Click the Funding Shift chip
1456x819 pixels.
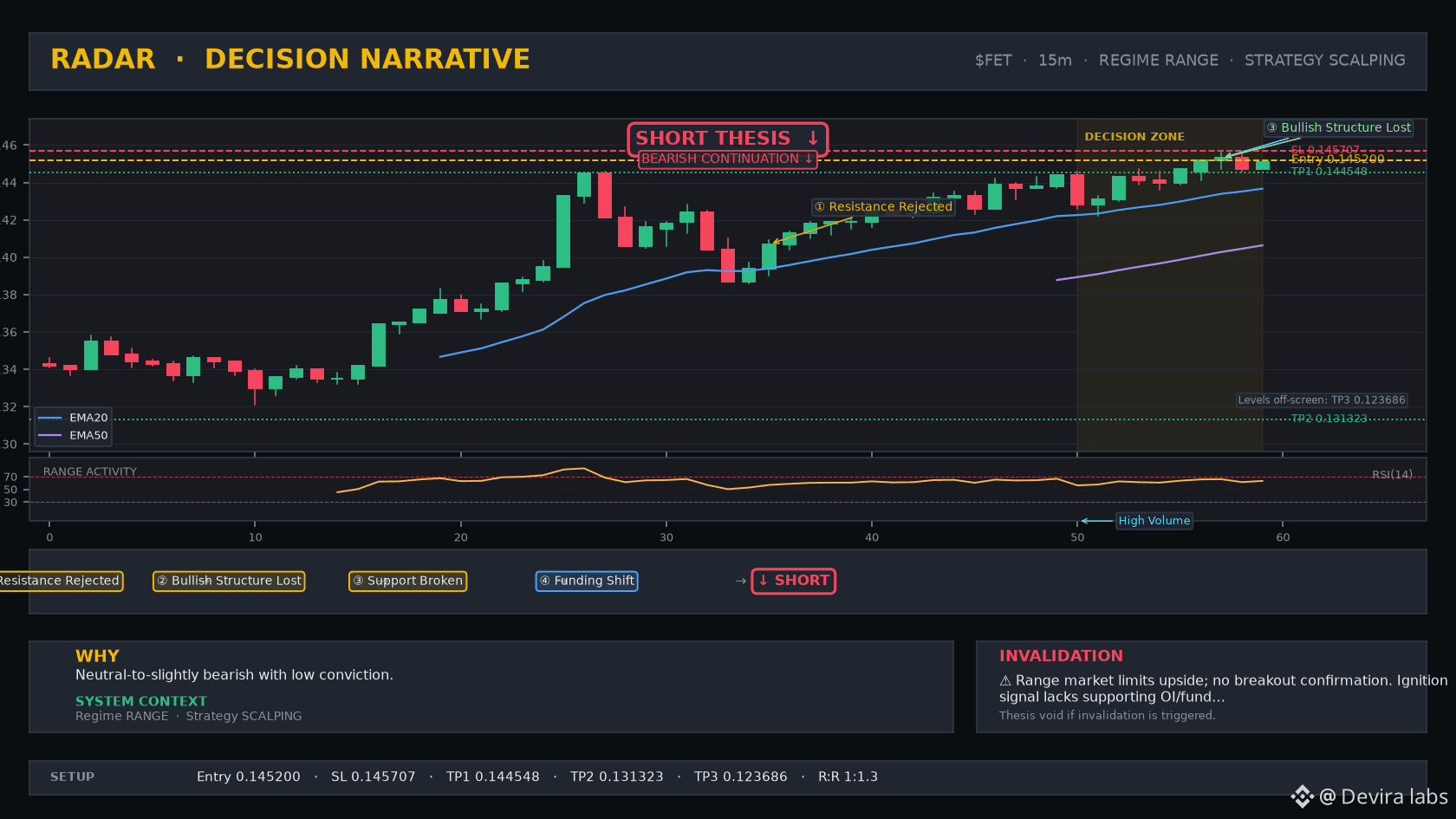(587, 581)
